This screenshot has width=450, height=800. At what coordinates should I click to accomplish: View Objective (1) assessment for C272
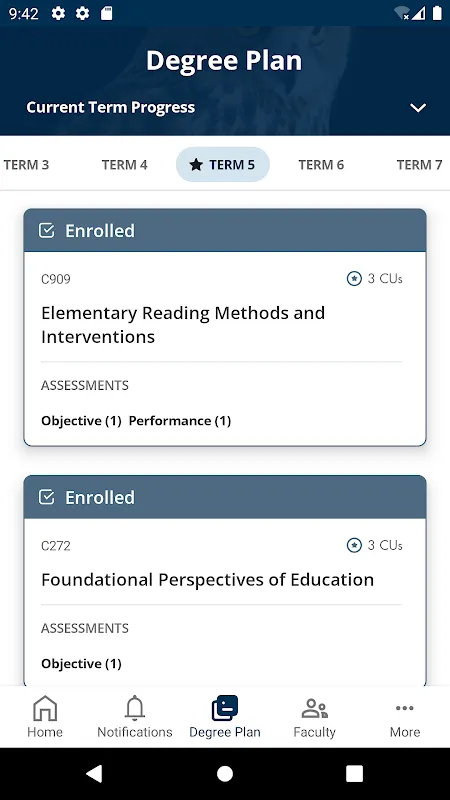[x=81, y=664]
